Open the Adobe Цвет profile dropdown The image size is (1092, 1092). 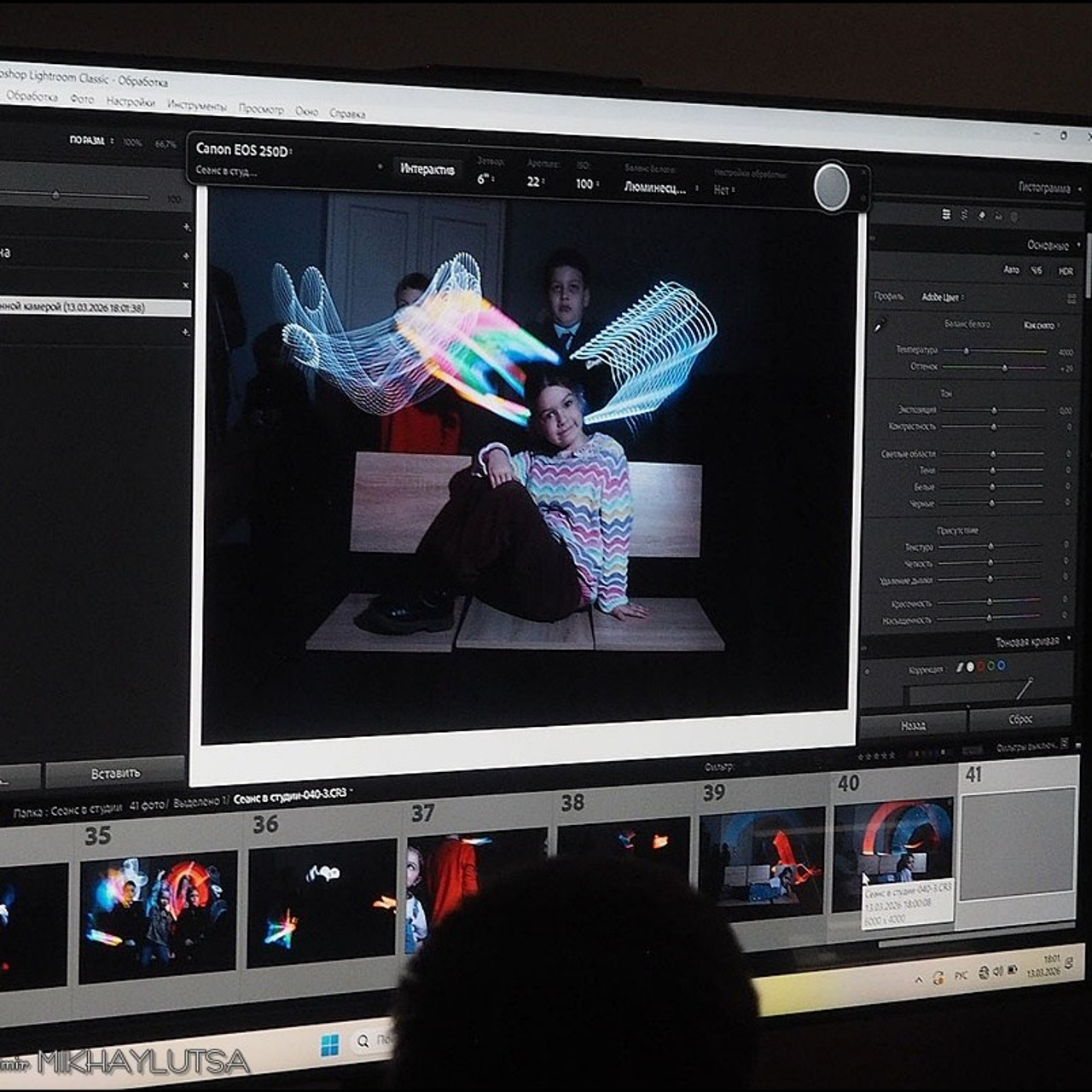(941, 297)
